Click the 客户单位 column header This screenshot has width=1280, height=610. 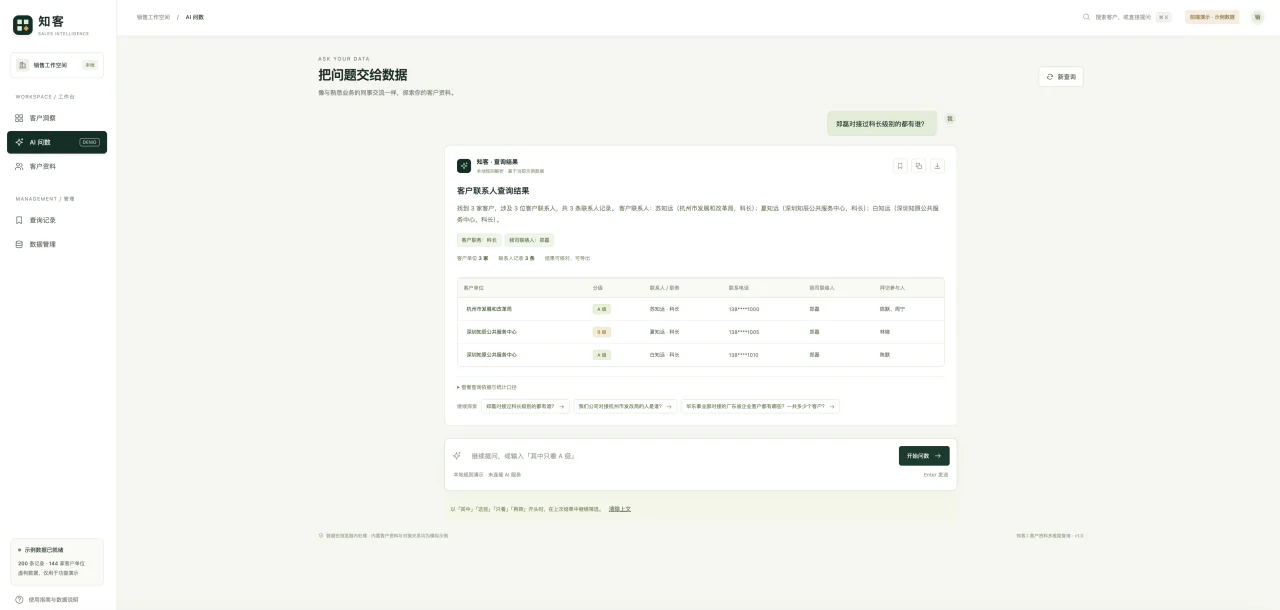(475, 287)
